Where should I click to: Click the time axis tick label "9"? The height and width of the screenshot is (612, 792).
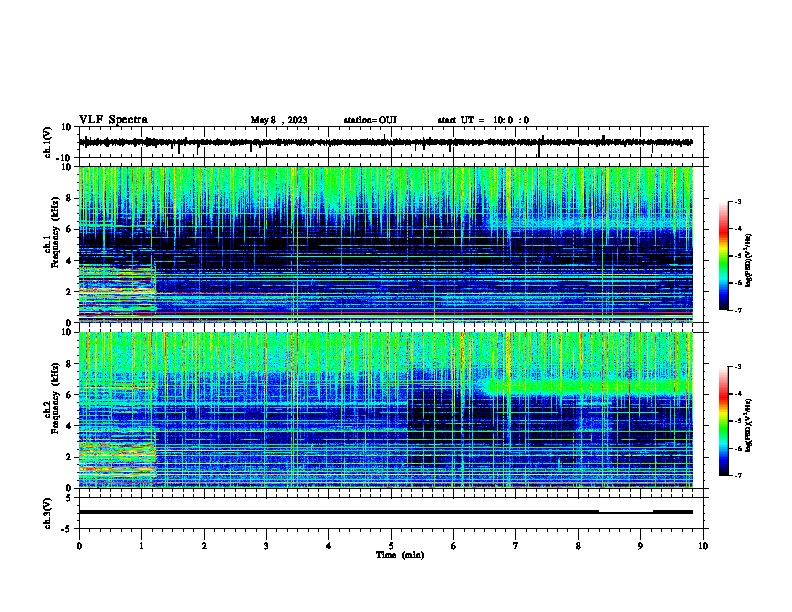pos(640,546)
